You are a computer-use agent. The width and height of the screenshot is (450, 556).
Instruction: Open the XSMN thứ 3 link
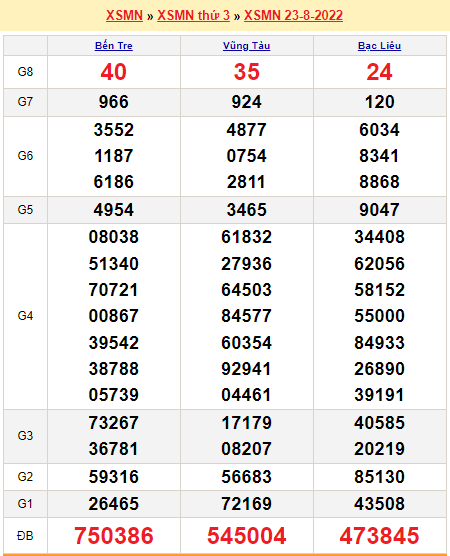193,15
